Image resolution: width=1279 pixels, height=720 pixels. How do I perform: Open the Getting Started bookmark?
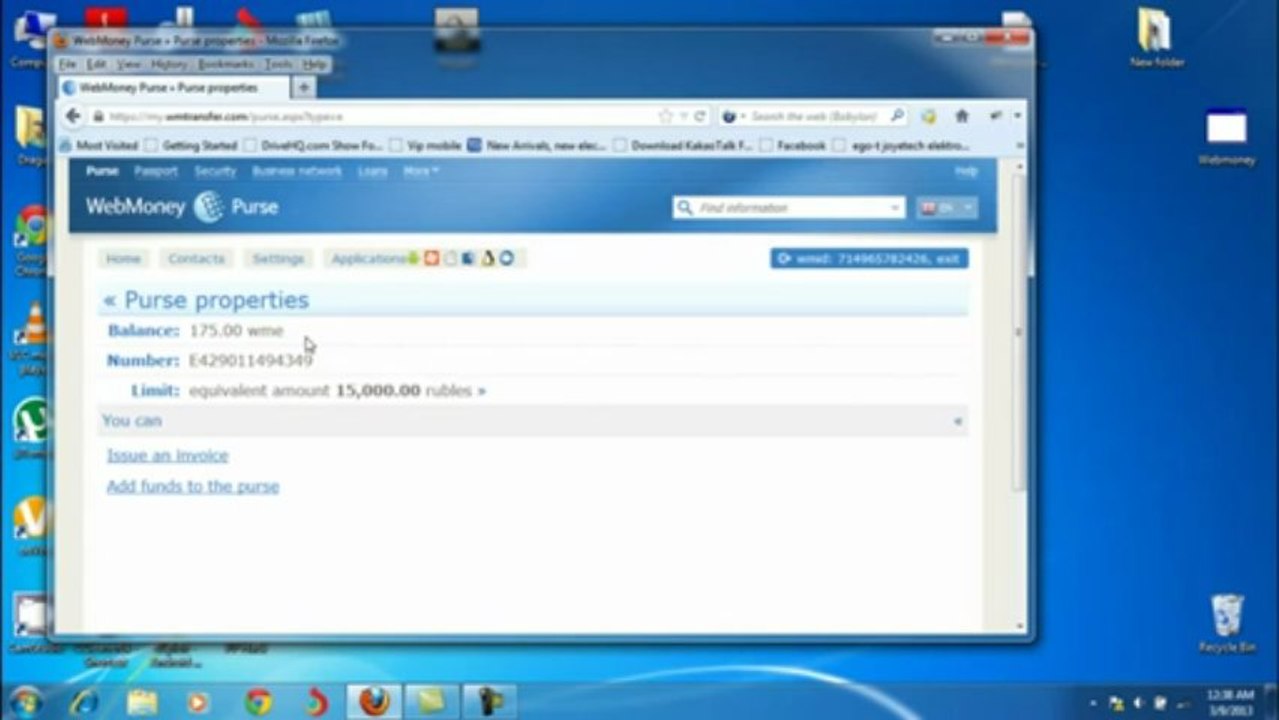point(191,145)
